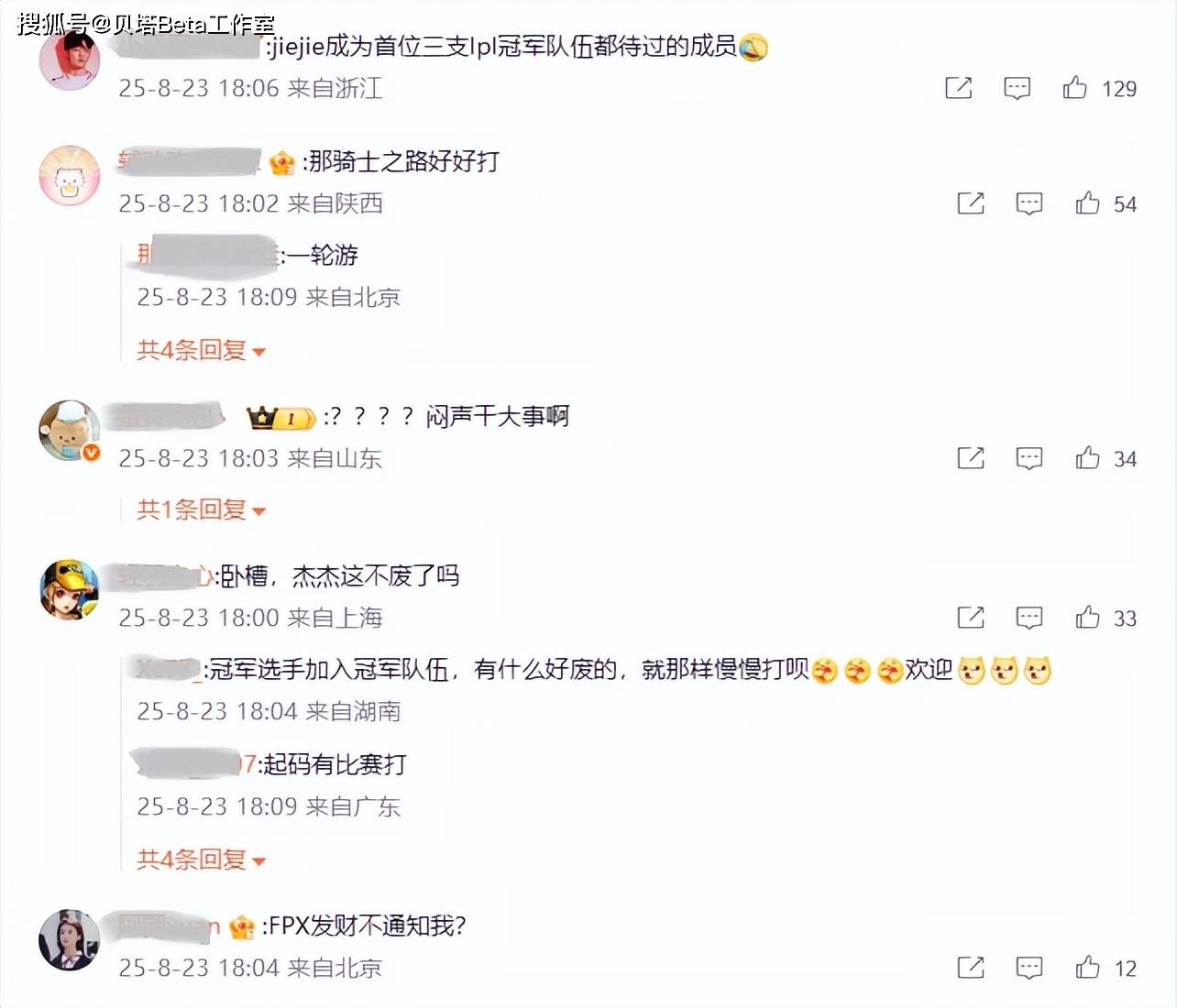The height and width of the screenshot is (1008, 1177).
Task: Expand 共4条回复 under 一轮游 reply
Action: pyautogui.click(x=201, y=350)
